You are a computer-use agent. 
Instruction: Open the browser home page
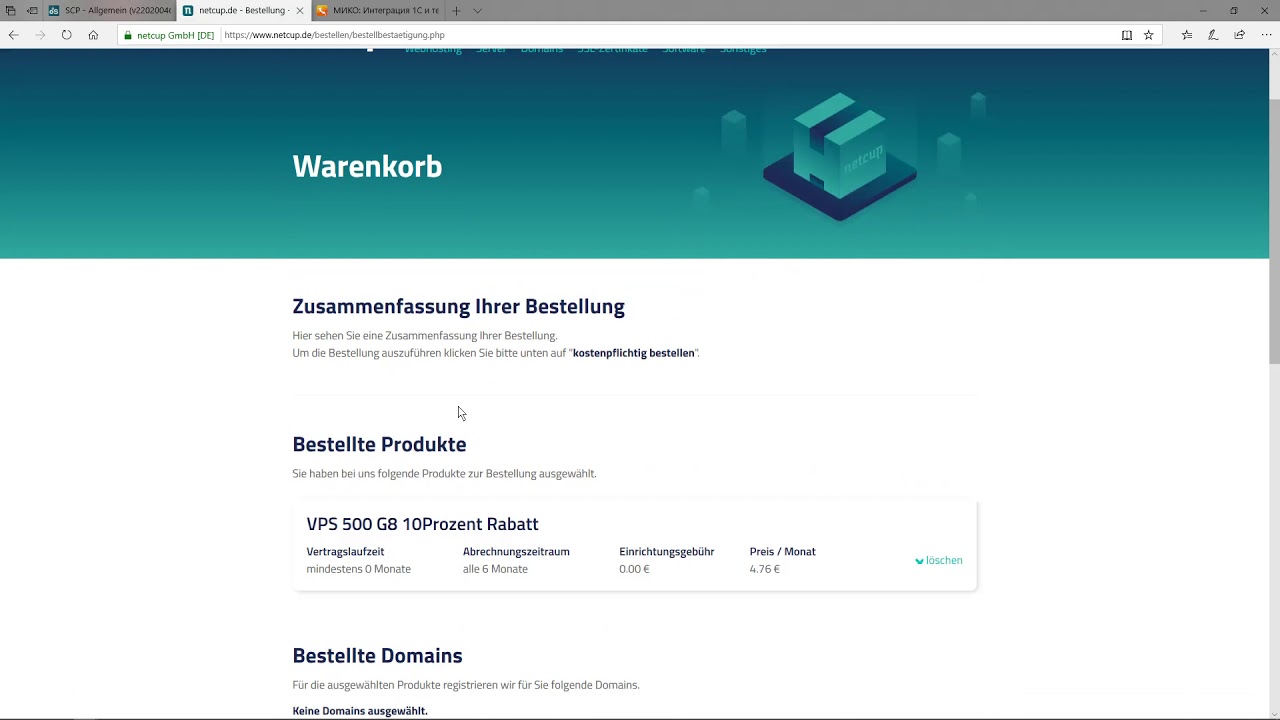click(93, 35)
